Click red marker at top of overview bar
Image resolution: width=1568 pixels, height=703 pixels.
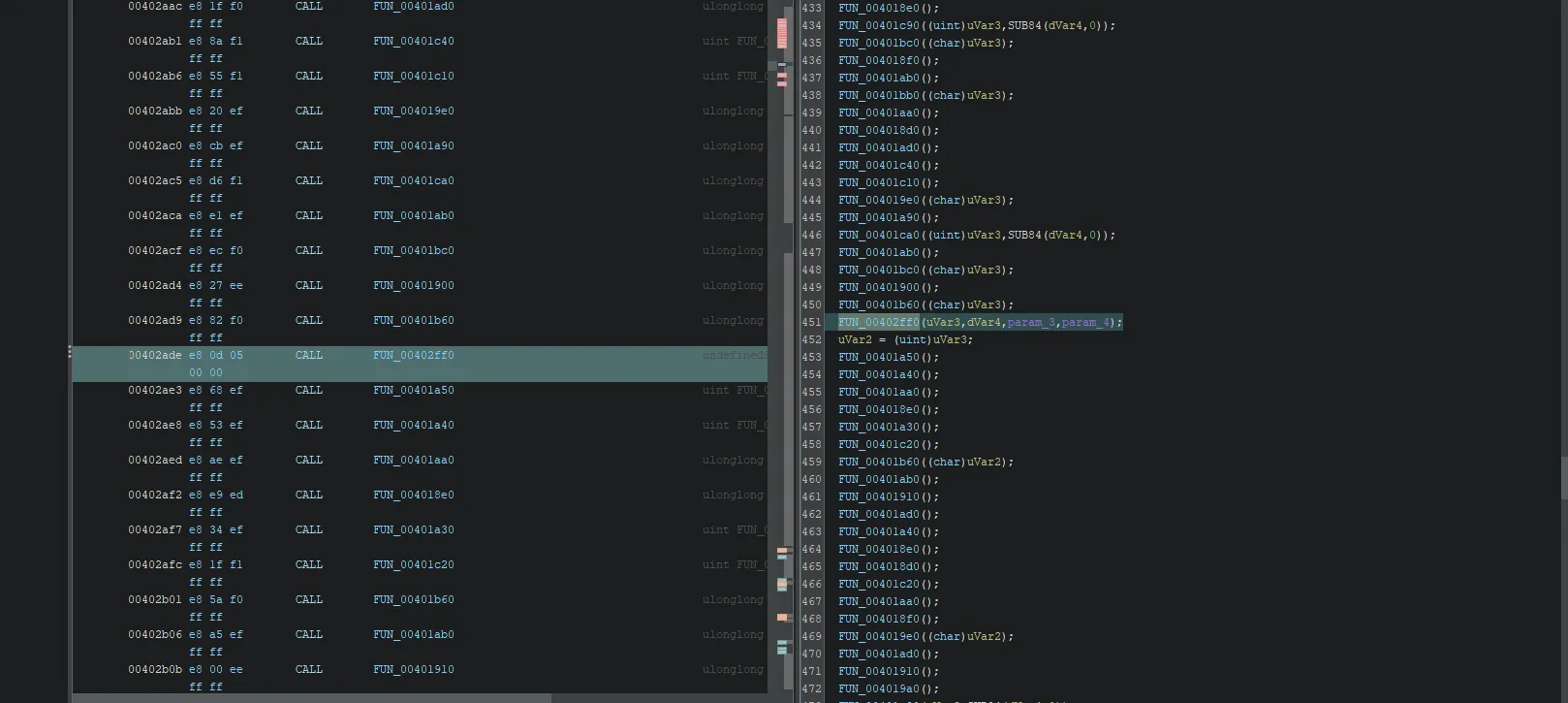[x=782, y=33]
